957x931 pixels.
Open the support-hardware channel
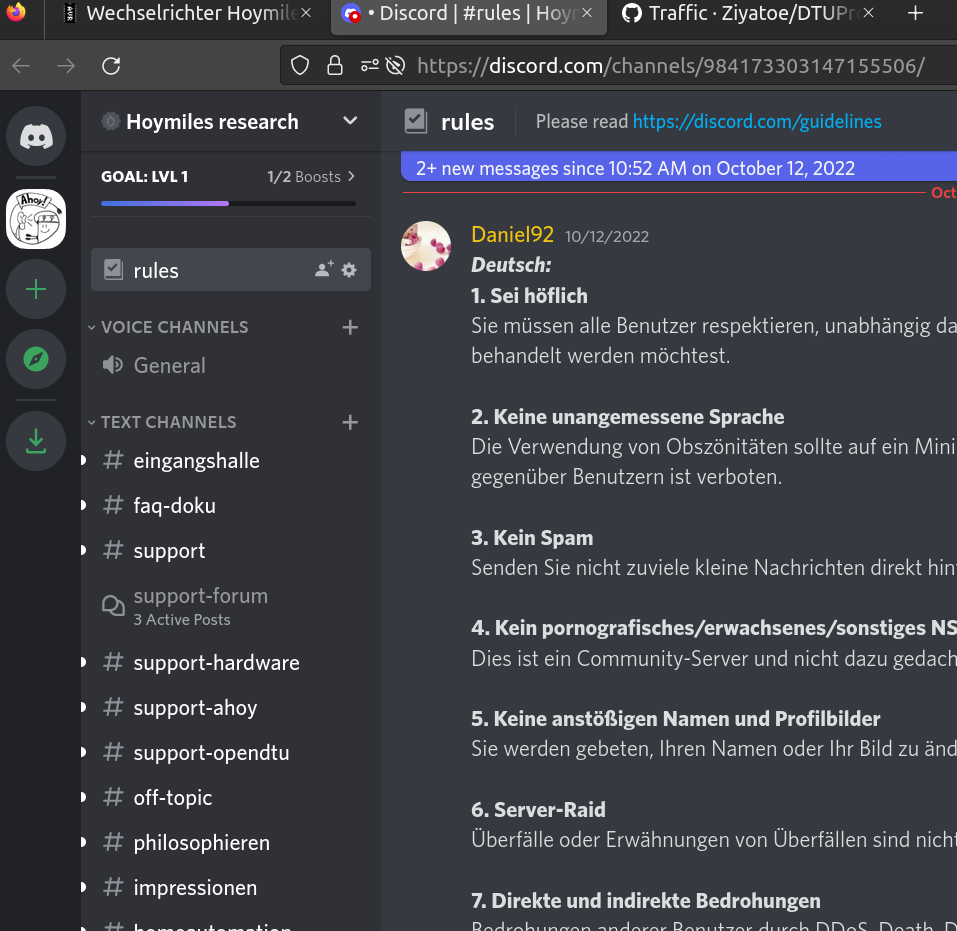click(x=231, y=662)
